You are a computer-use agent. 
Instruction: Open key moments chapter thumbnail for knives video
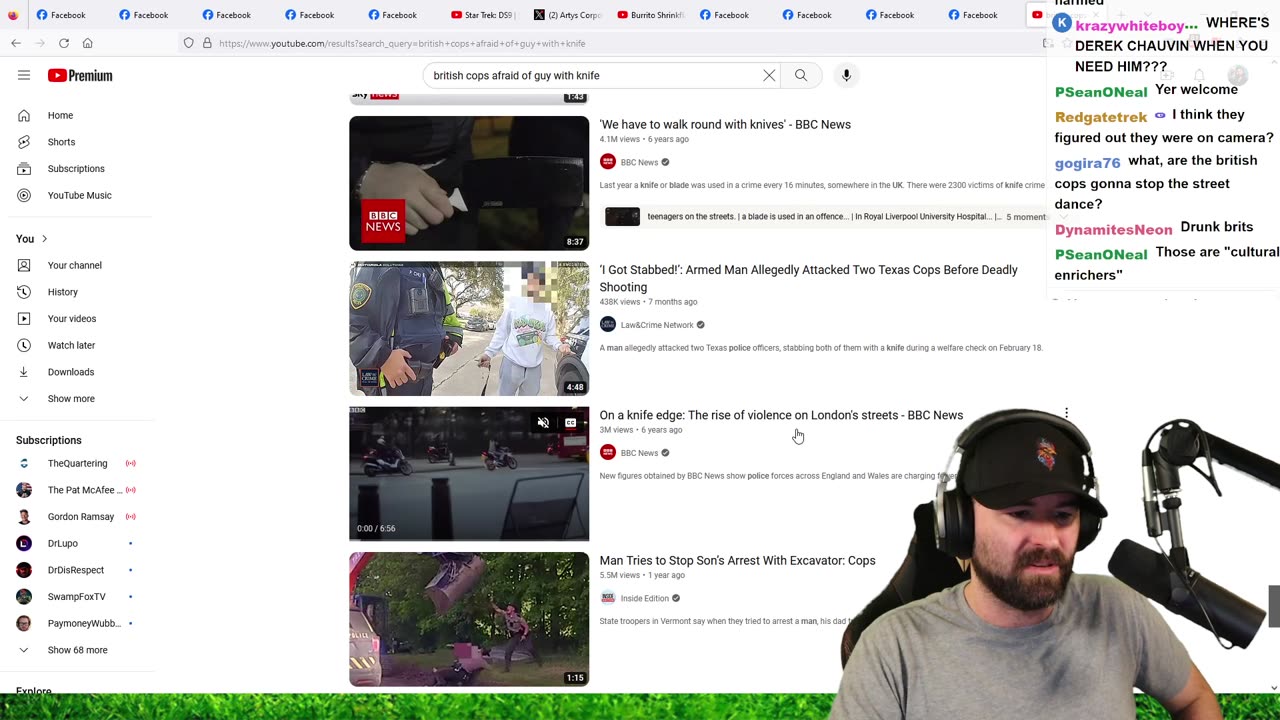622,217
